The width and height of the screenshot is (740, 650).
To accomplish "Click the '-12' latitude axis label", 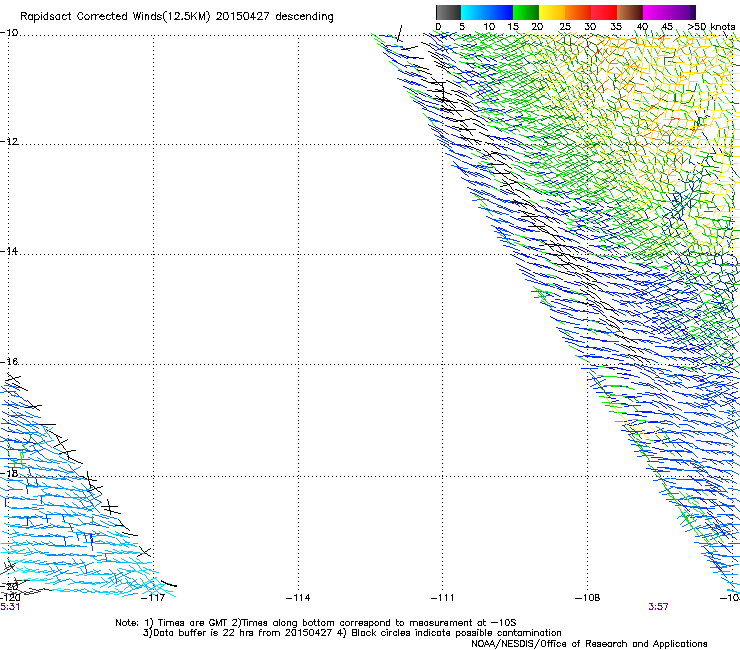I will [9, 142].
